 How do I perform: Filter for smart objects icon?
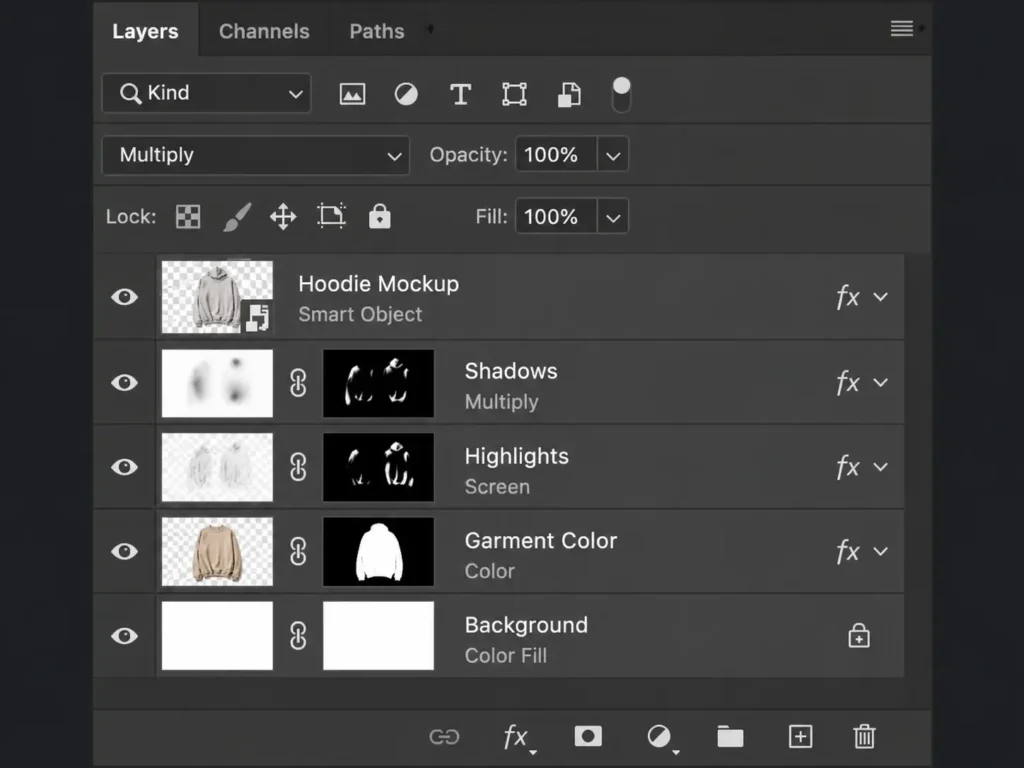(x=569, y=94)
